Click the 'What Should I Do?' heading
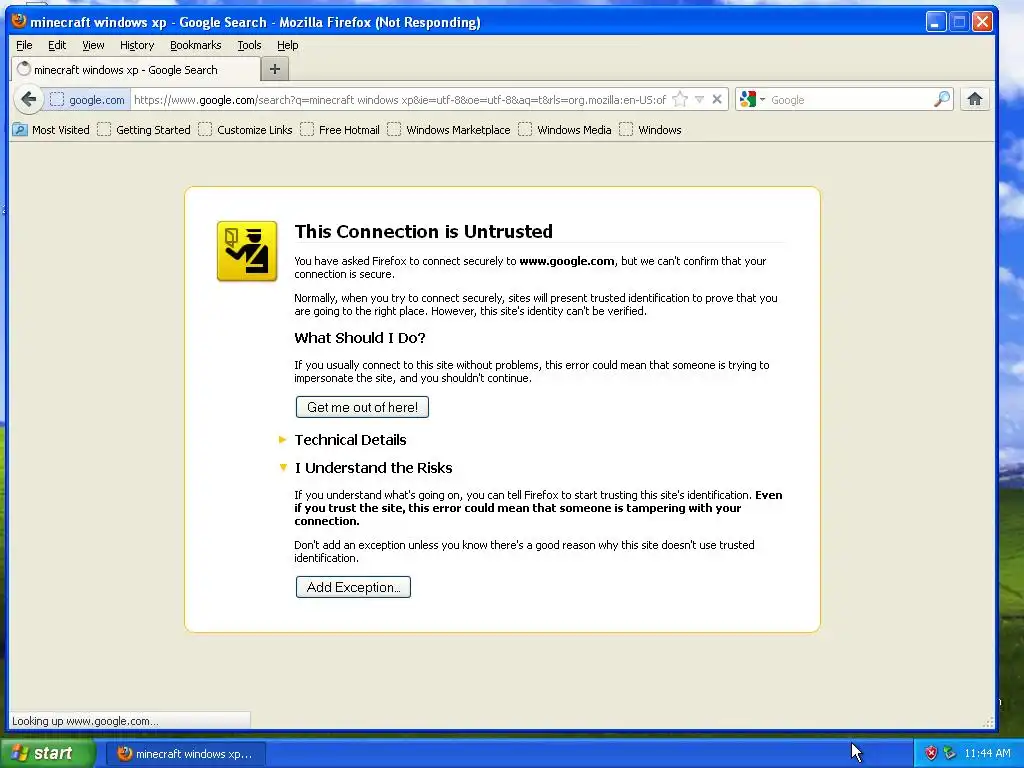Image resolution: width=1024 pixels, height=768 pixels. click(360, 338)
